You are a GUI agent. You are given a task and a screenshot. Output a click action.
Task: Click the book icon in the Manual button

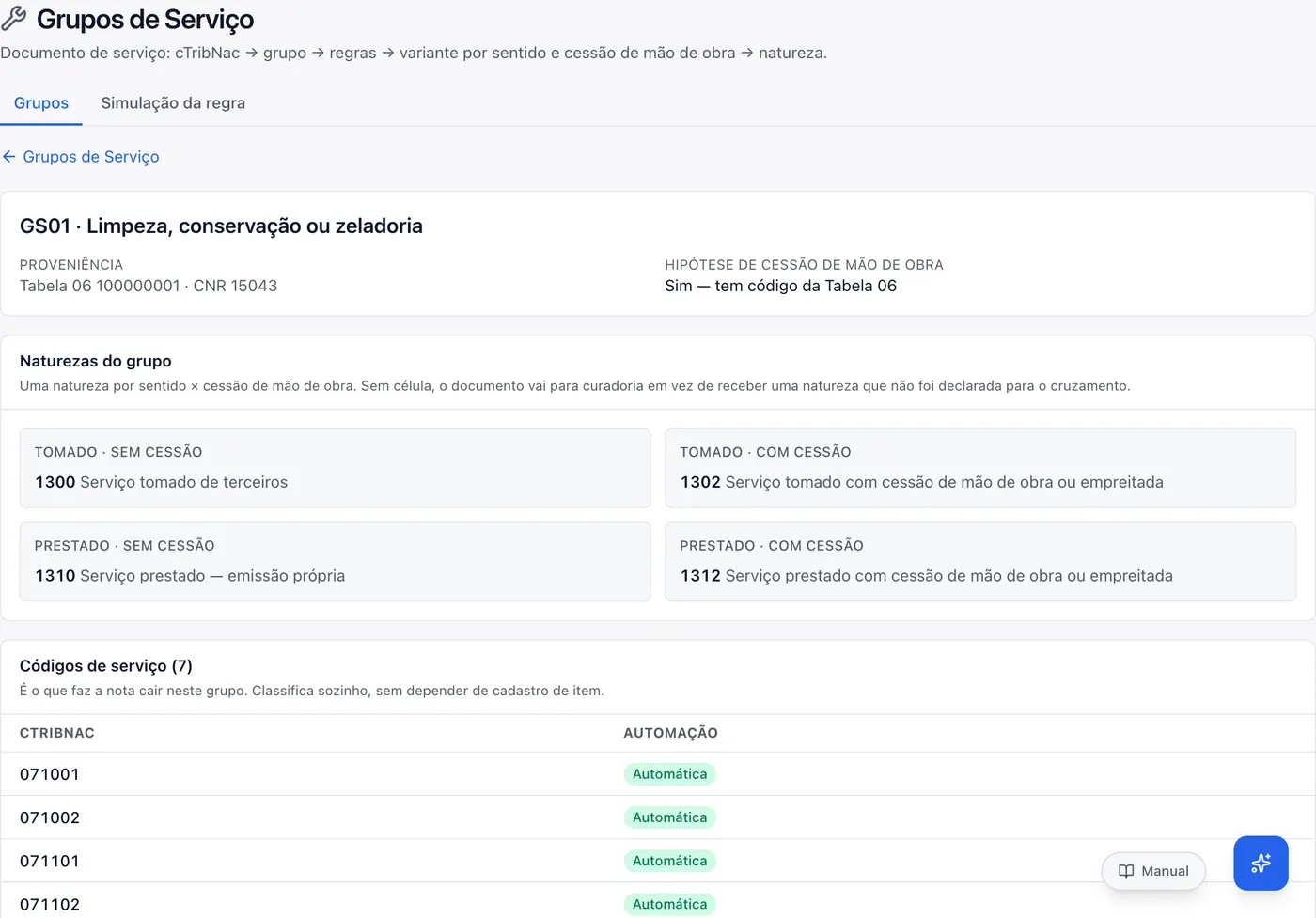tap(1126, 871)
